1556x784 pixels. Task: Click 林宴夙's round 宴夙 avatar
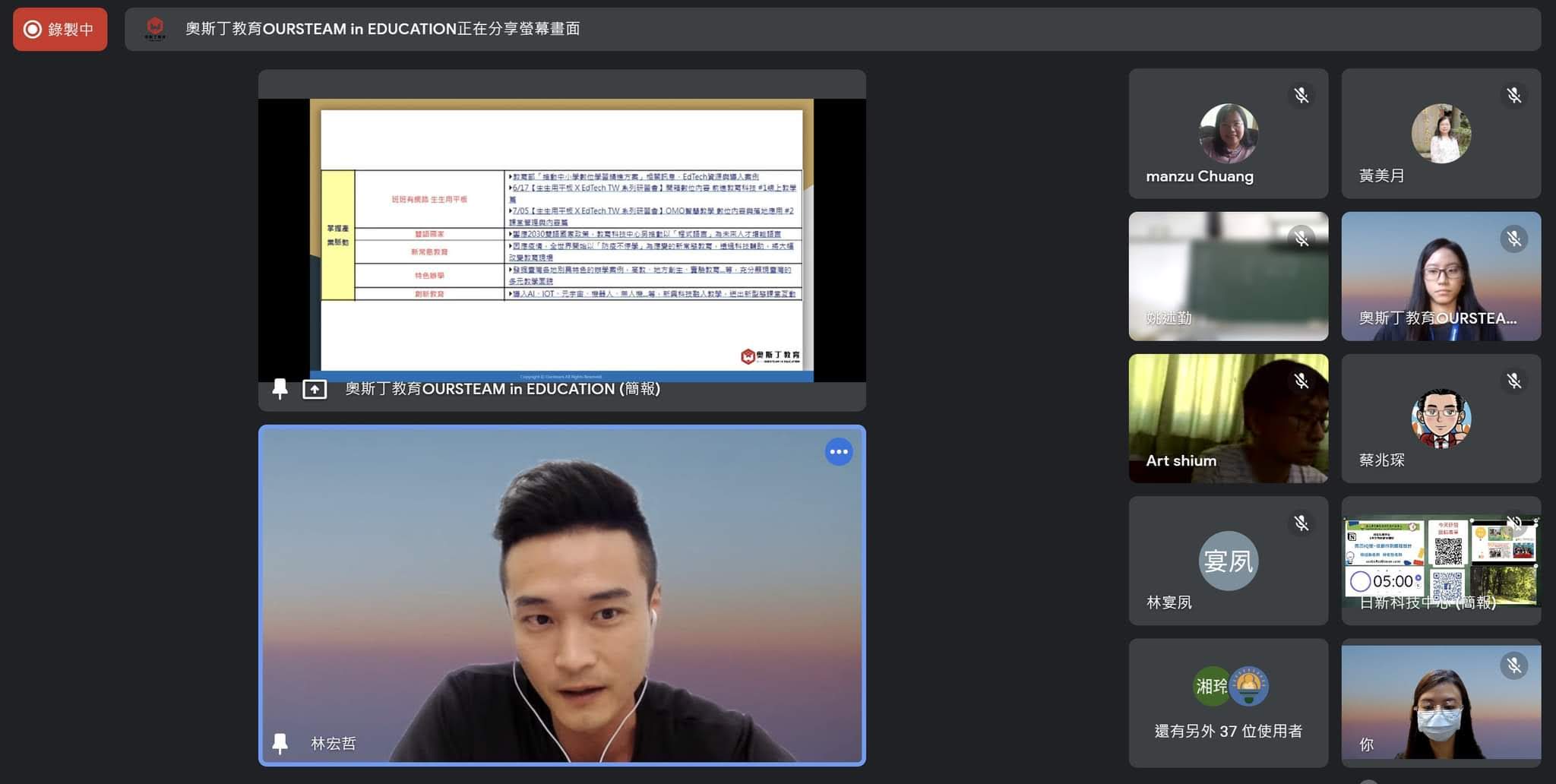point(1229,561)
